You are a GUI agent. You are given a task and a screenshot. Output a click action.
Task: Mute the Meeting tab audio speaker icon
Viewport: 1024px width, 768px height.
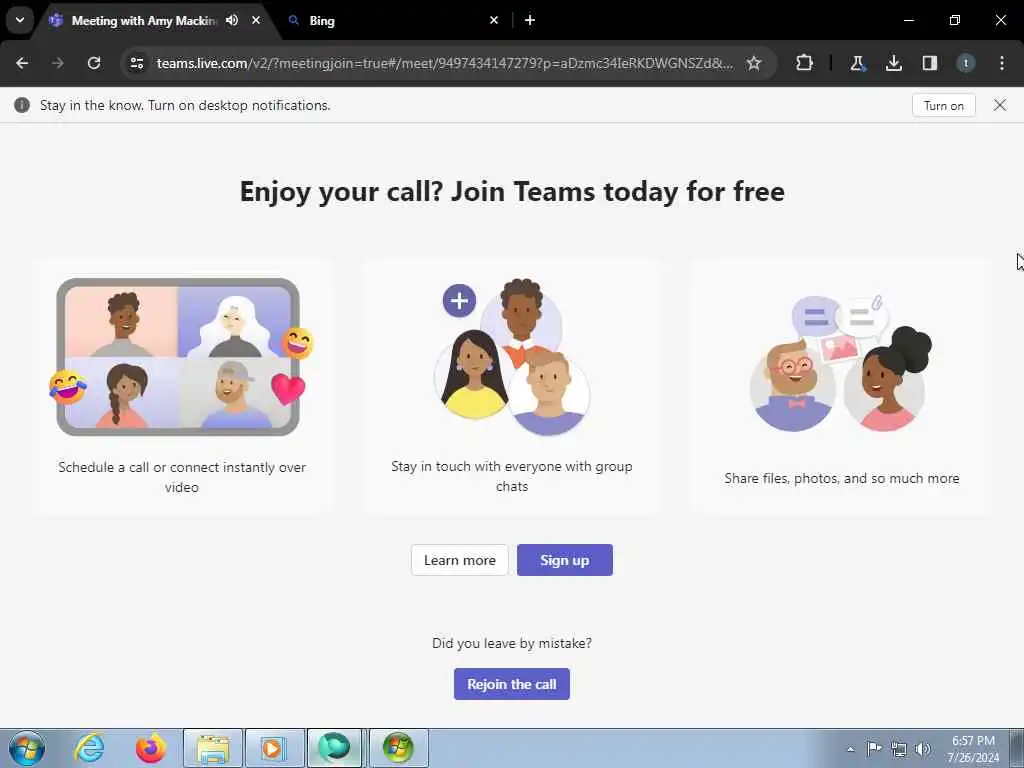click(232, 20)
